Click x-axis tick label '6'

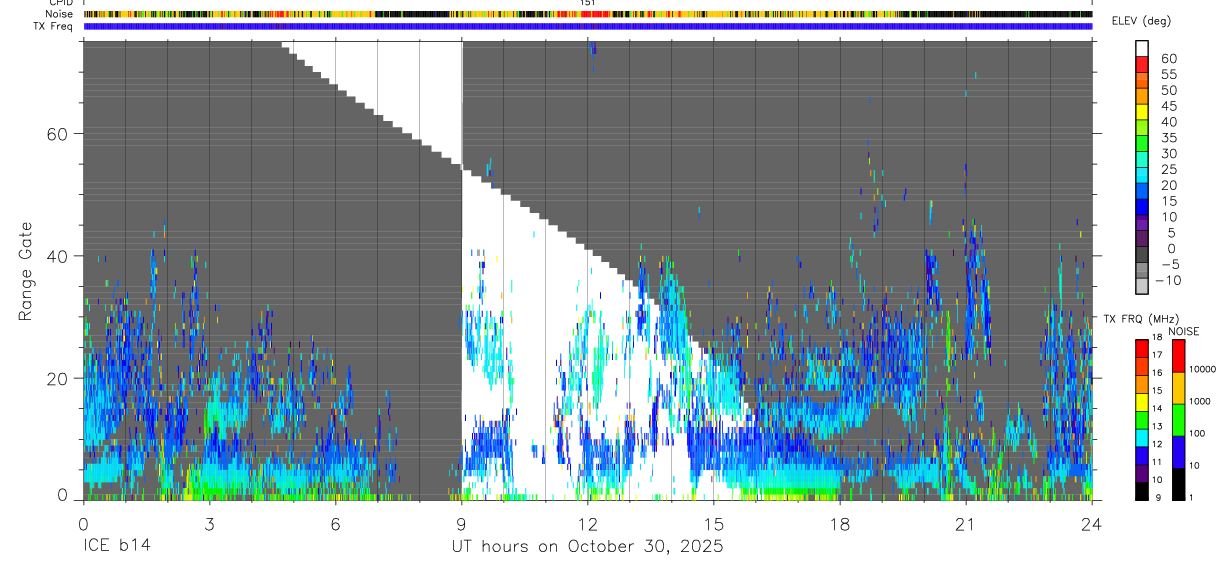point(335,524)
